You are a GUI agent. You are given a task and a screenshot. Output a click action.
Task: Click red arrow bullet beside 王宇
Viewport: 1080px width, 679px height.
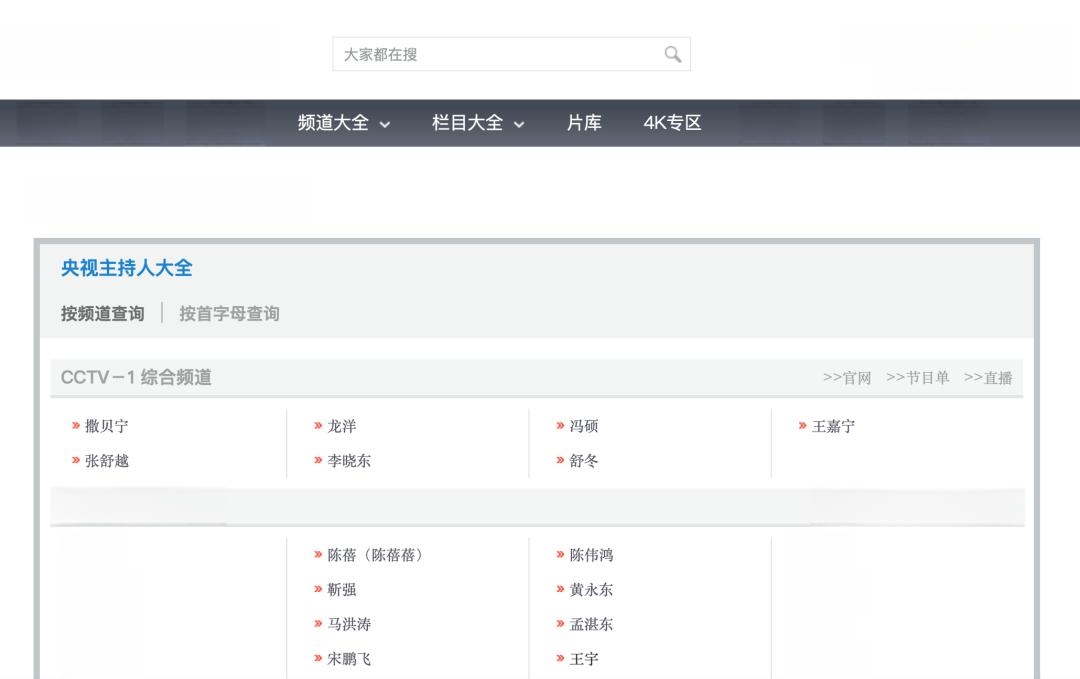[x=561, y=658]
